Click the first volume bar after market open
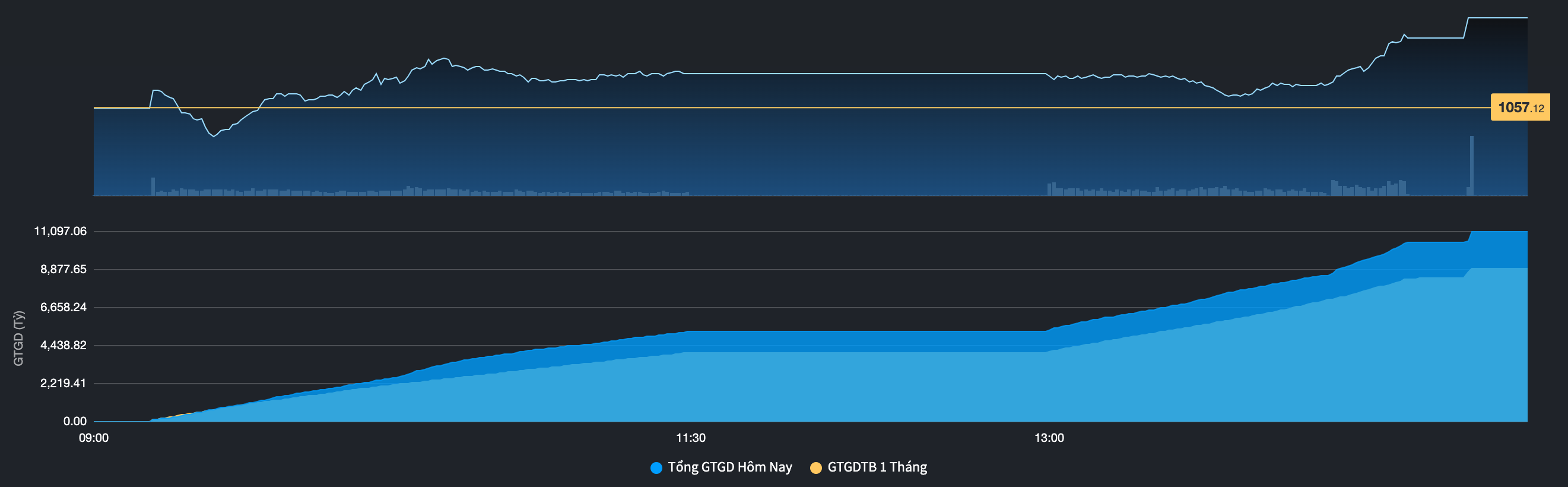The image size is (1568, 487). pos(153,186)
